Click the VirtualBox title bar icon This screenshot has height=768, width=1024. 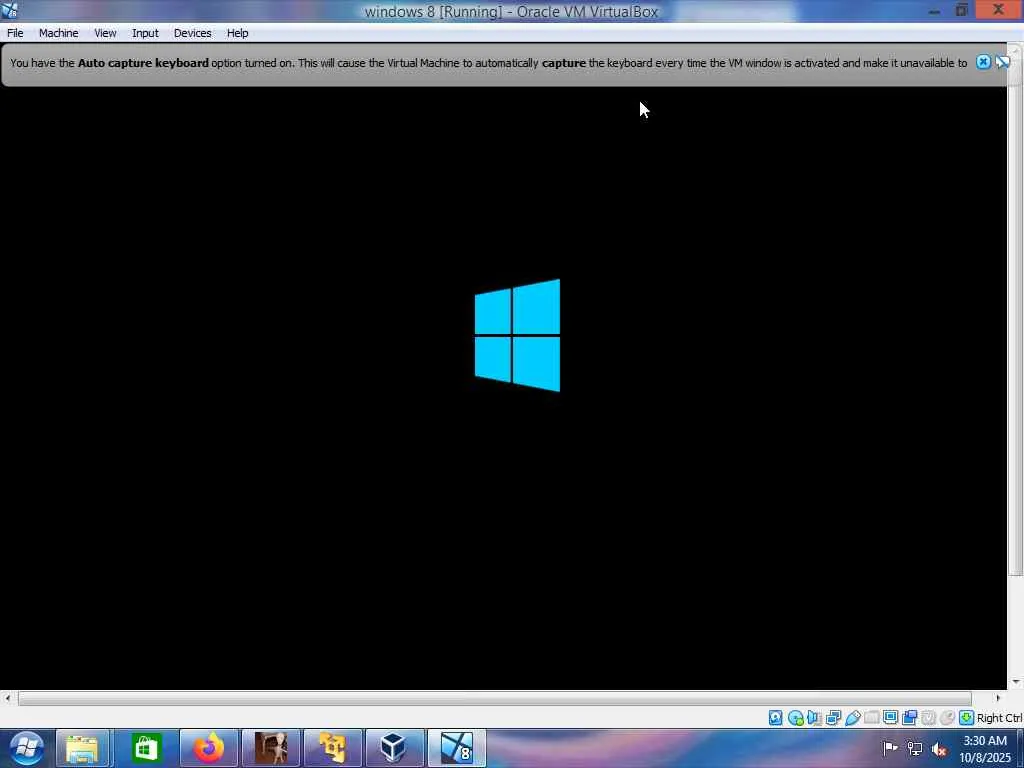[9, 10]
